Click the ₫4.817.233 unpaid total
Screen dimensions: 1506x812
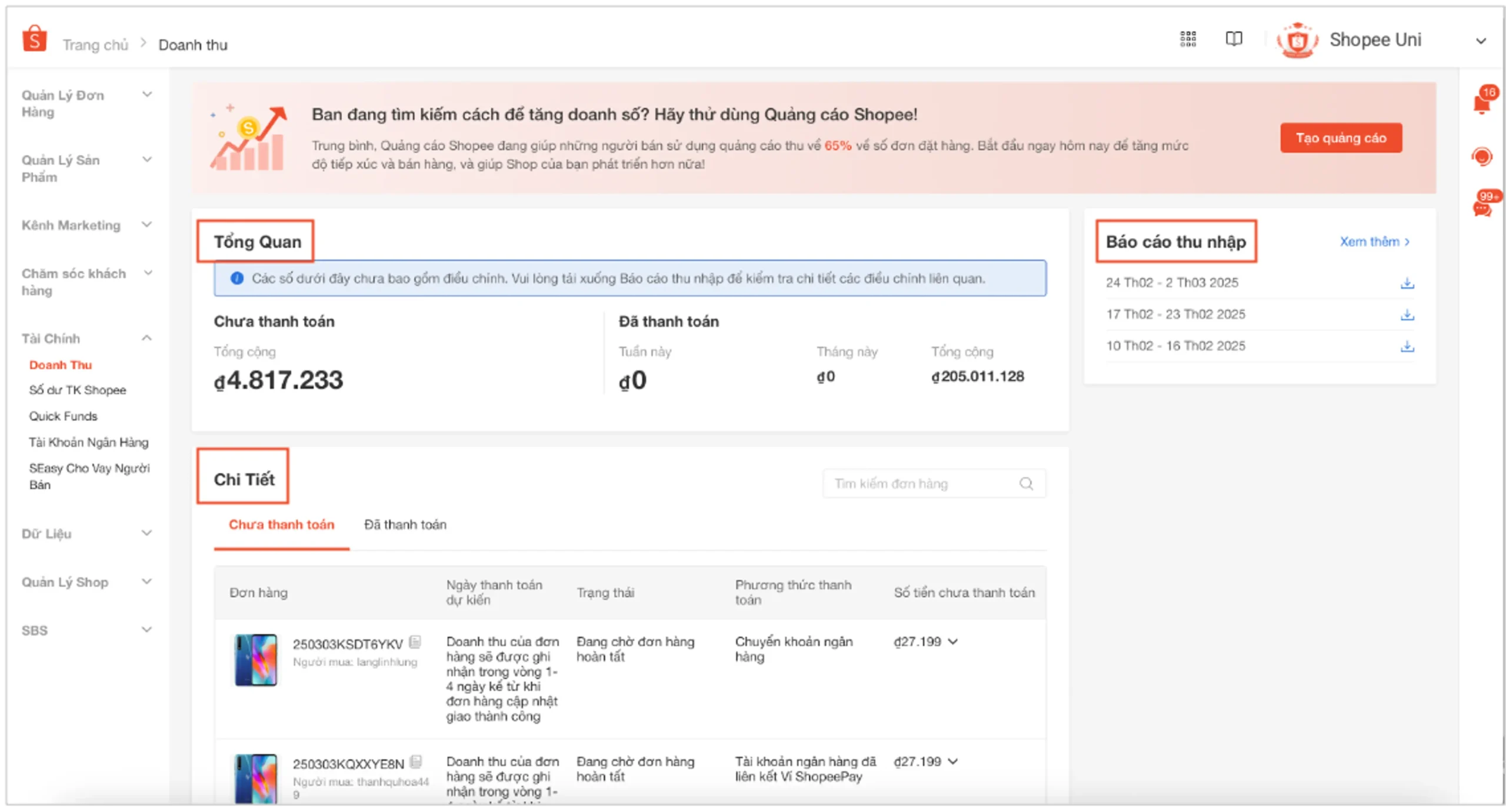278,380
